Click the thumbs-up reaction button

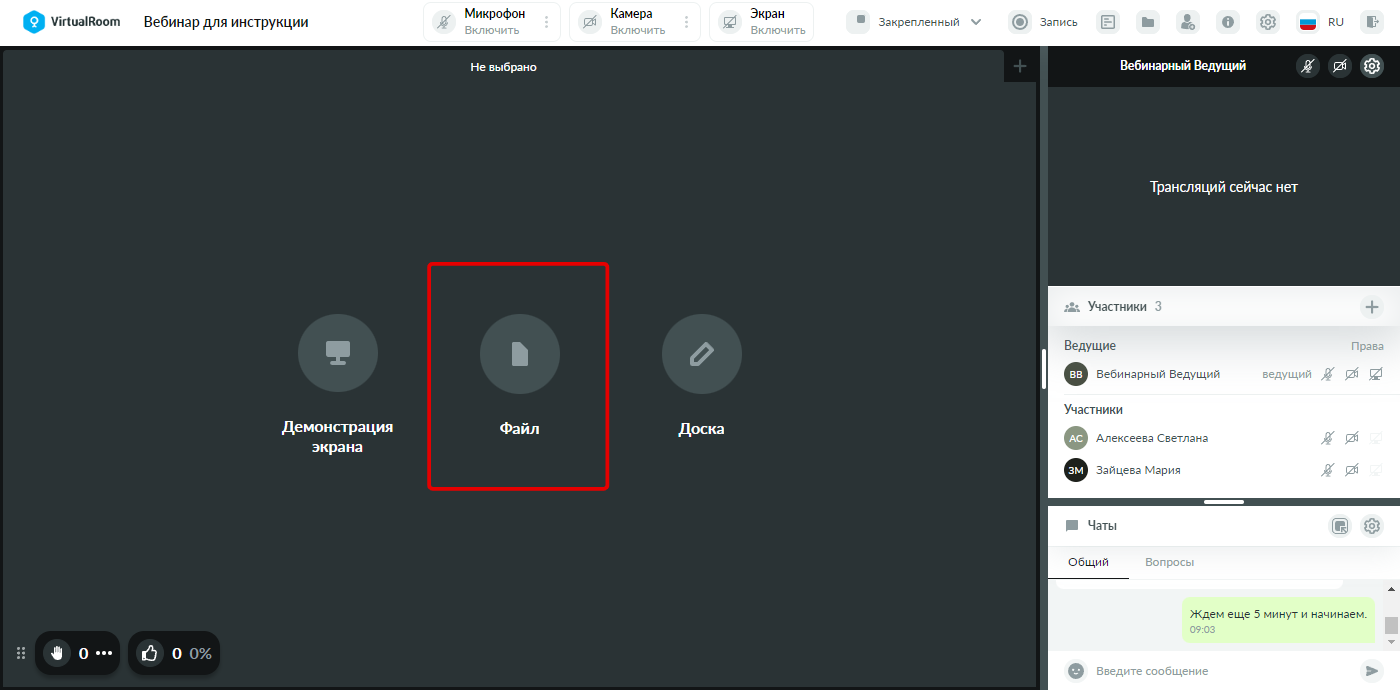[150, 653]
